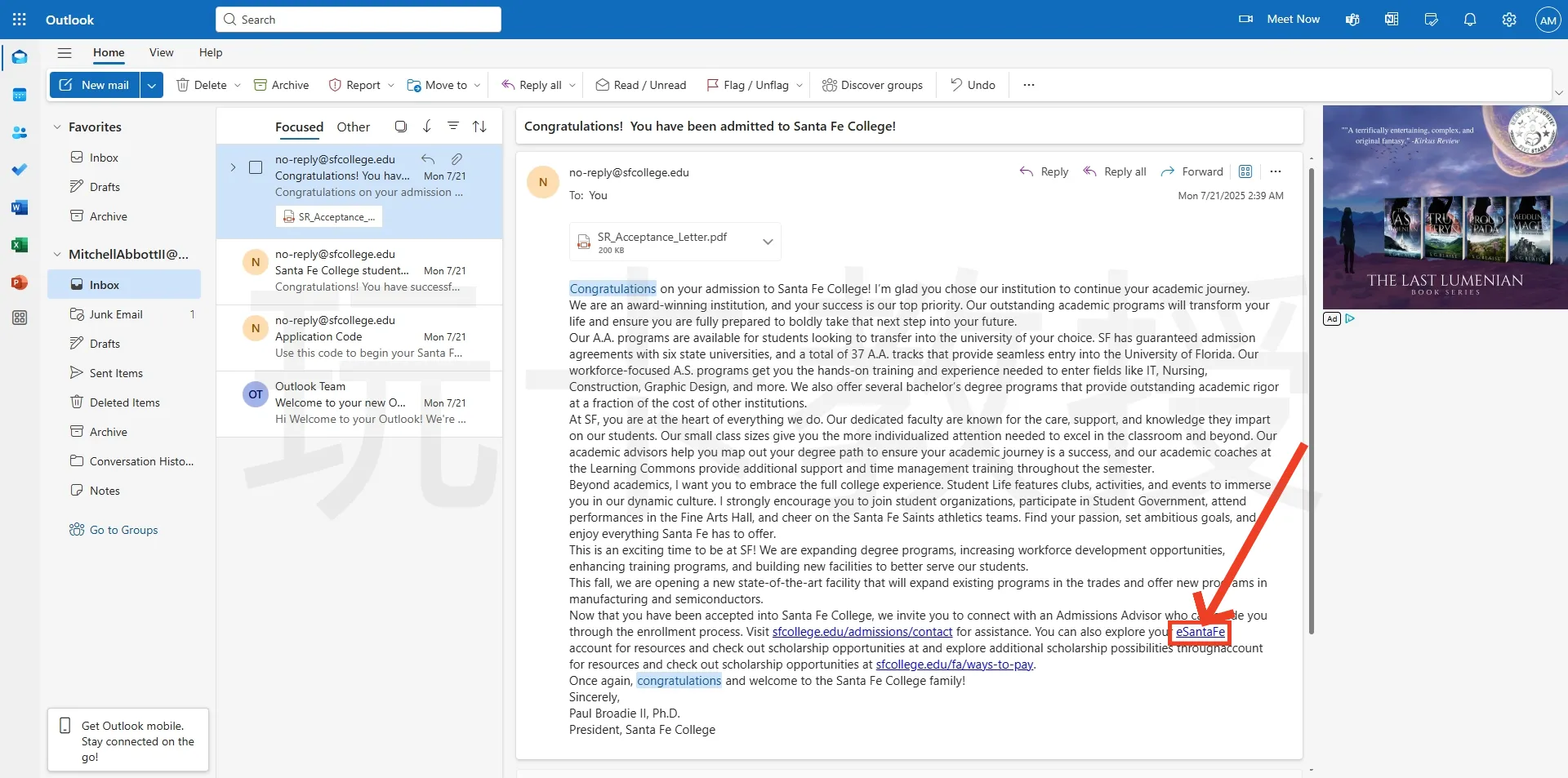This screenshot has width=1568, height=778.
Task: Open the Settings gear icon
Action: 1508,20
